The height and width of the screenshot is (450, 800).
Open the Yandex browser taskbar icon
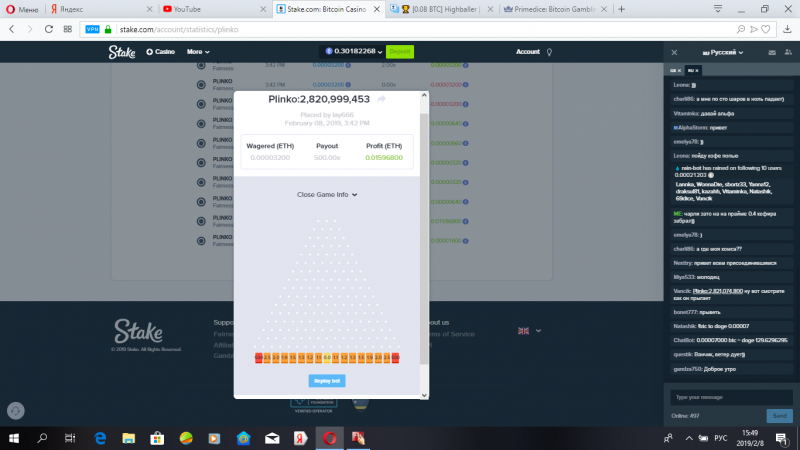[301, 438]
